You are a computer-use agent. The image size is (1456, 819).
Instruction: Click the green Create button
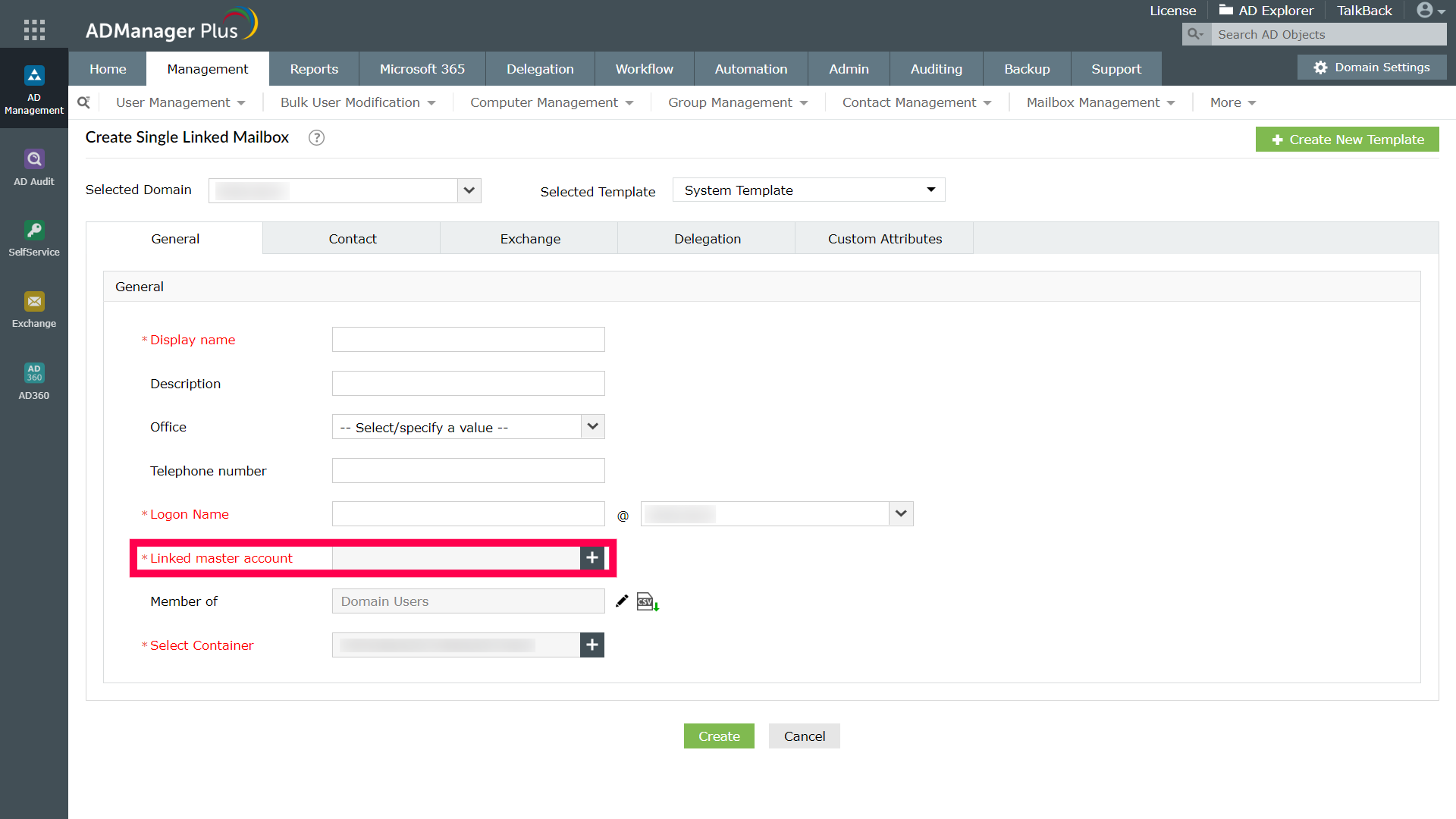[x=719, y=736]
